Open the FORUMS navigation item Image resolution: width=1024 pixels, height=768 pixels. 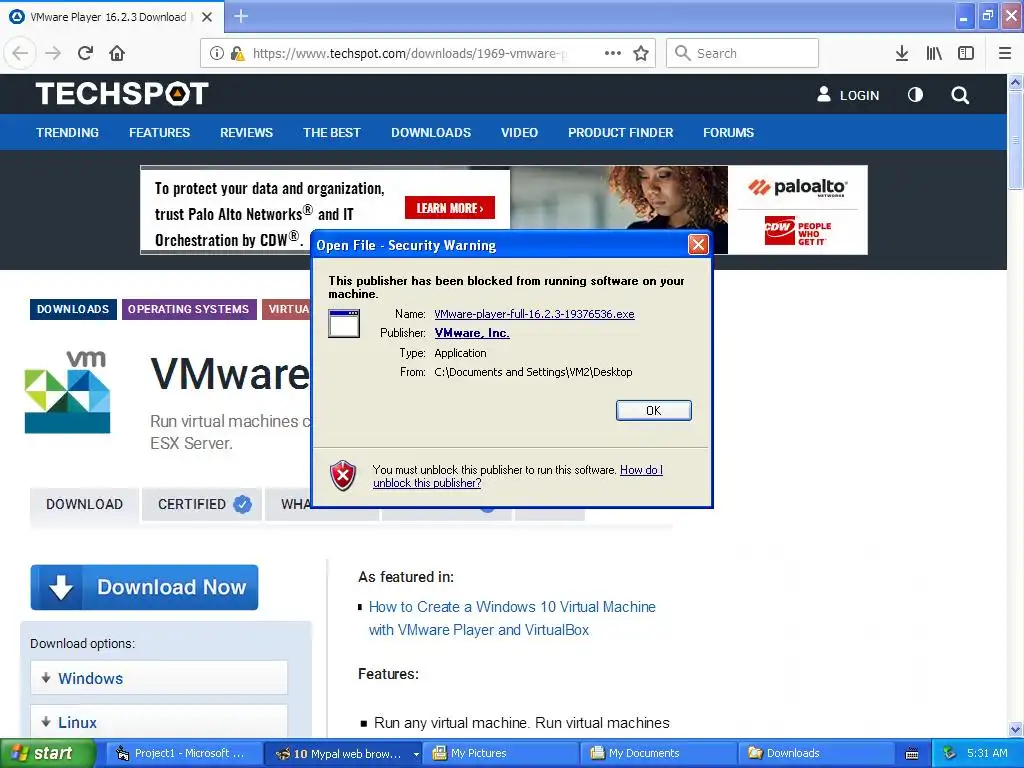[x=728, y=133]
